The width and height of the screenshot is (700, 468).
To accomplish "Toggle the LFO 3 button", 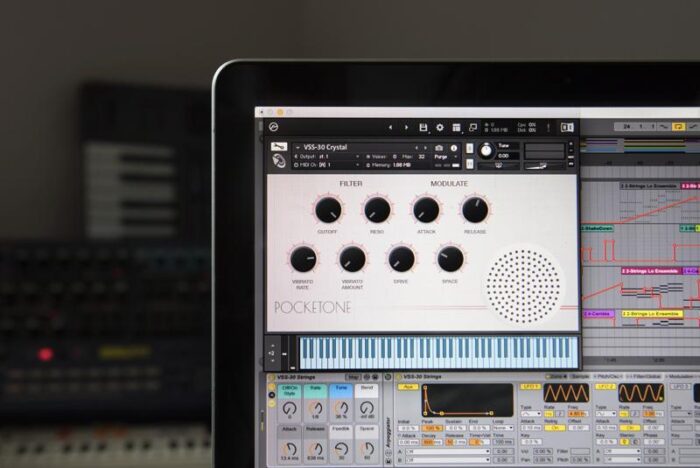I will (x=679, y=387).
